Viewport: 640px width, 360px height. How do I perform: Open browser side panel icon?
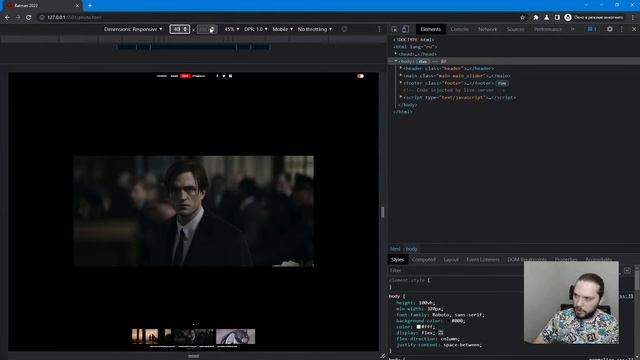click(557, 18)
